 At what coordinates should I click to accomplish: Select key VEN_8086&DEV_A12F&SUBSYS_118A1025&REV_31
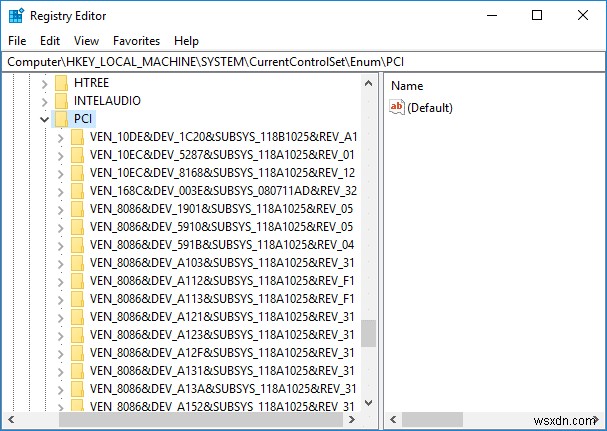(222, 353)
